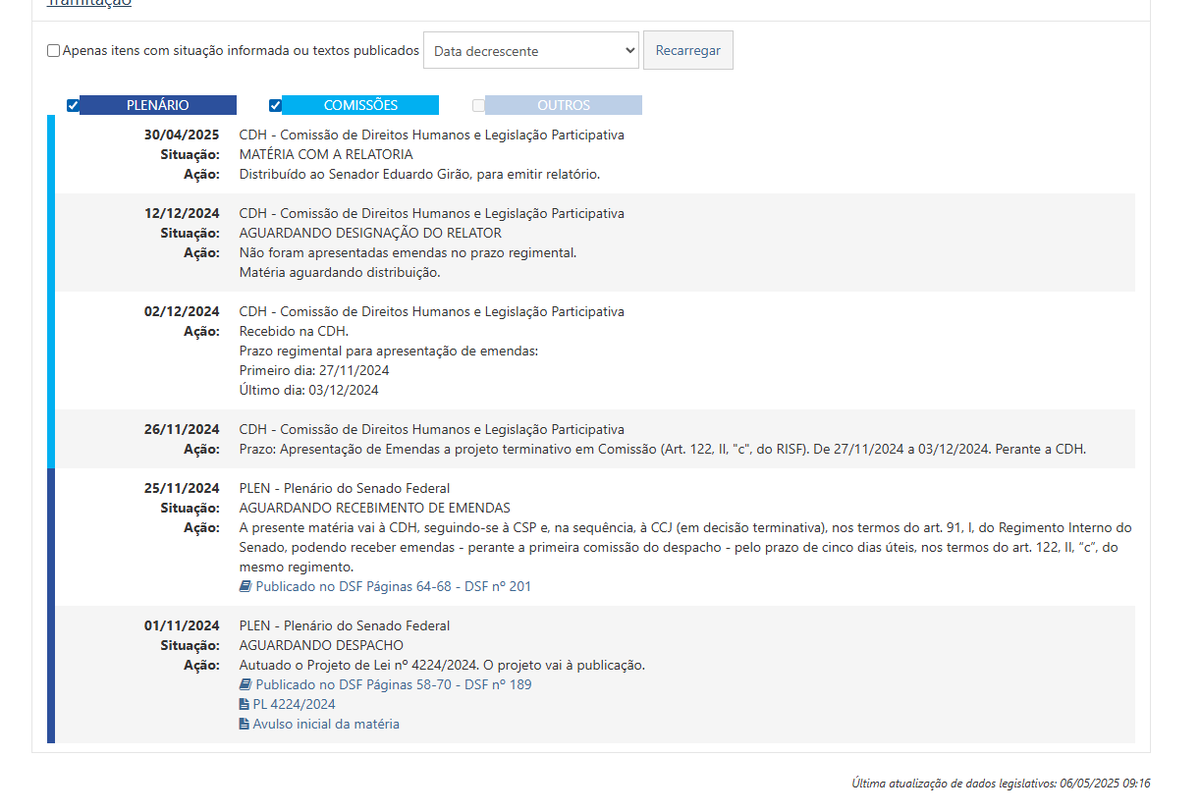The image size is (1200, 812).
Task: Click the PLENÁRIO filter label
Action: 158,105
